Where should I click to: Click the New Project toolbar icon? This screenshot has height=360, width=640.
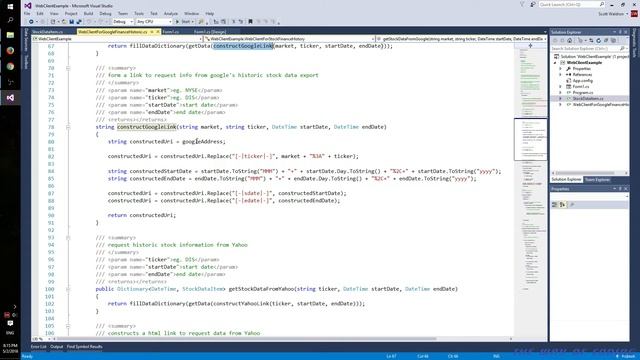point(54,22)
